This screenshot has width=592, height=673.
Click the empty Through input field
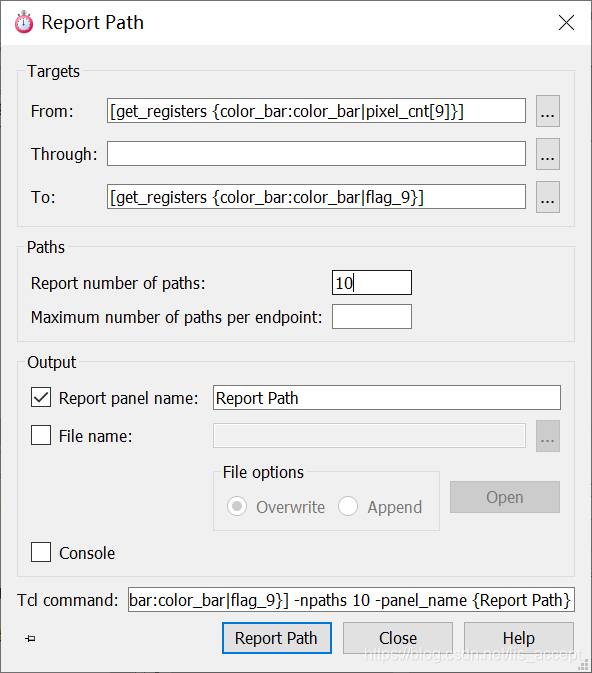(x=316, y=154)
